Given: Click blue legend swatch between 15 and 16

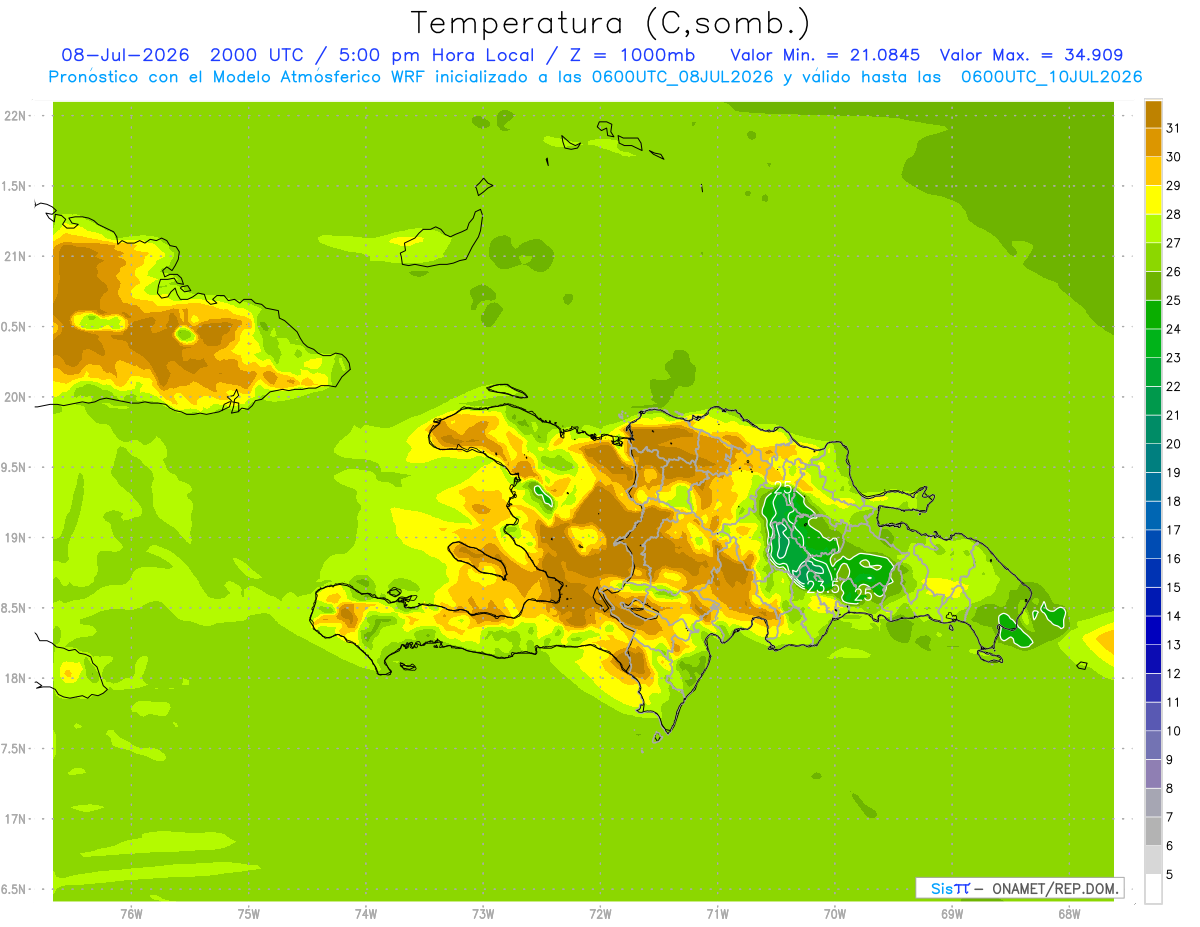Looking at the screenshot, I should 1153,573.
